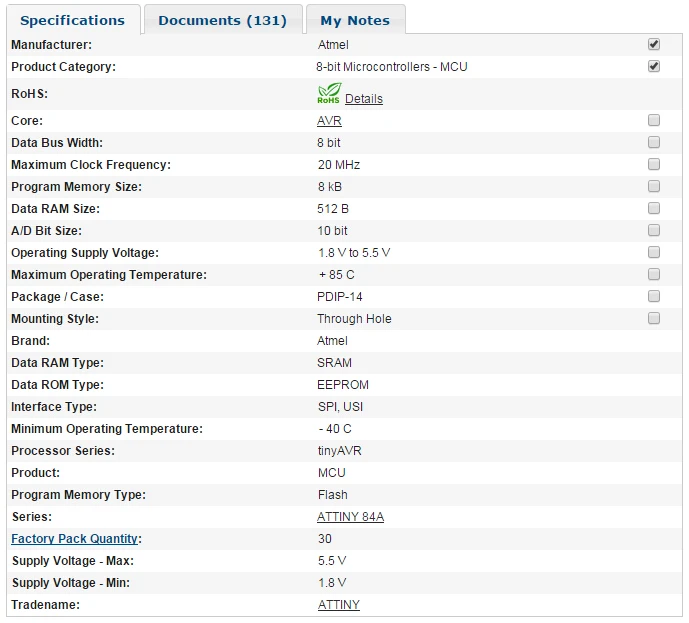Click the 'PDIP-14' package value
Viewport: 689px width, 623px height.
(x=340, y=297)
